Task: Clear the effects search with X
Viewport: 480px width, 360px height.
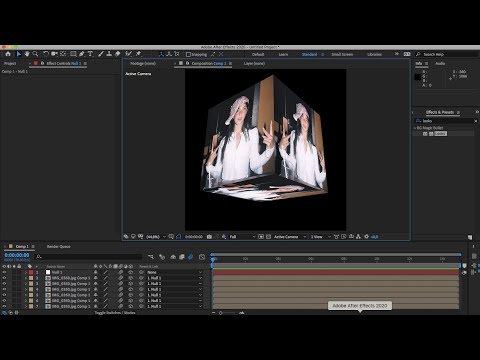Action: [475, 121]
